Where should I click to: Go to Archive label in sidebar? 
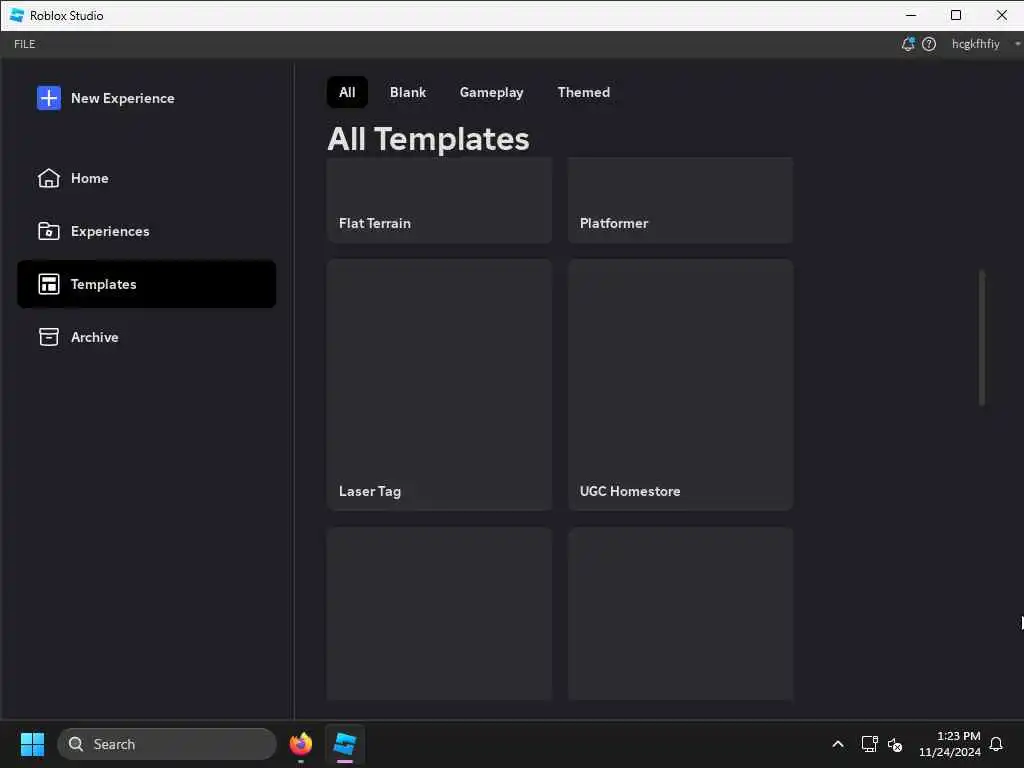pos(95,337)
